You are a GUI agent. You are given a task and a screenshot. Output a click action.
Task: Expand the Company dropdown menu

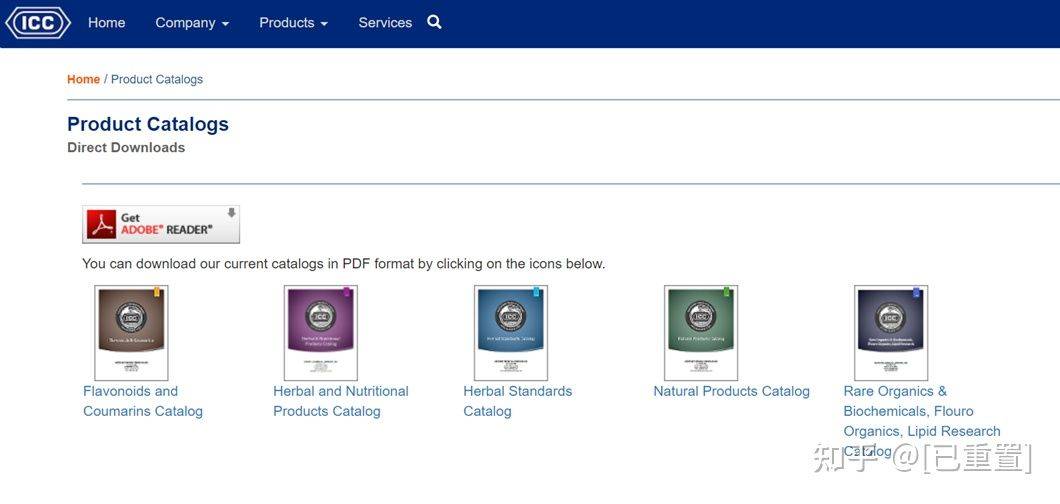(192, 22)
